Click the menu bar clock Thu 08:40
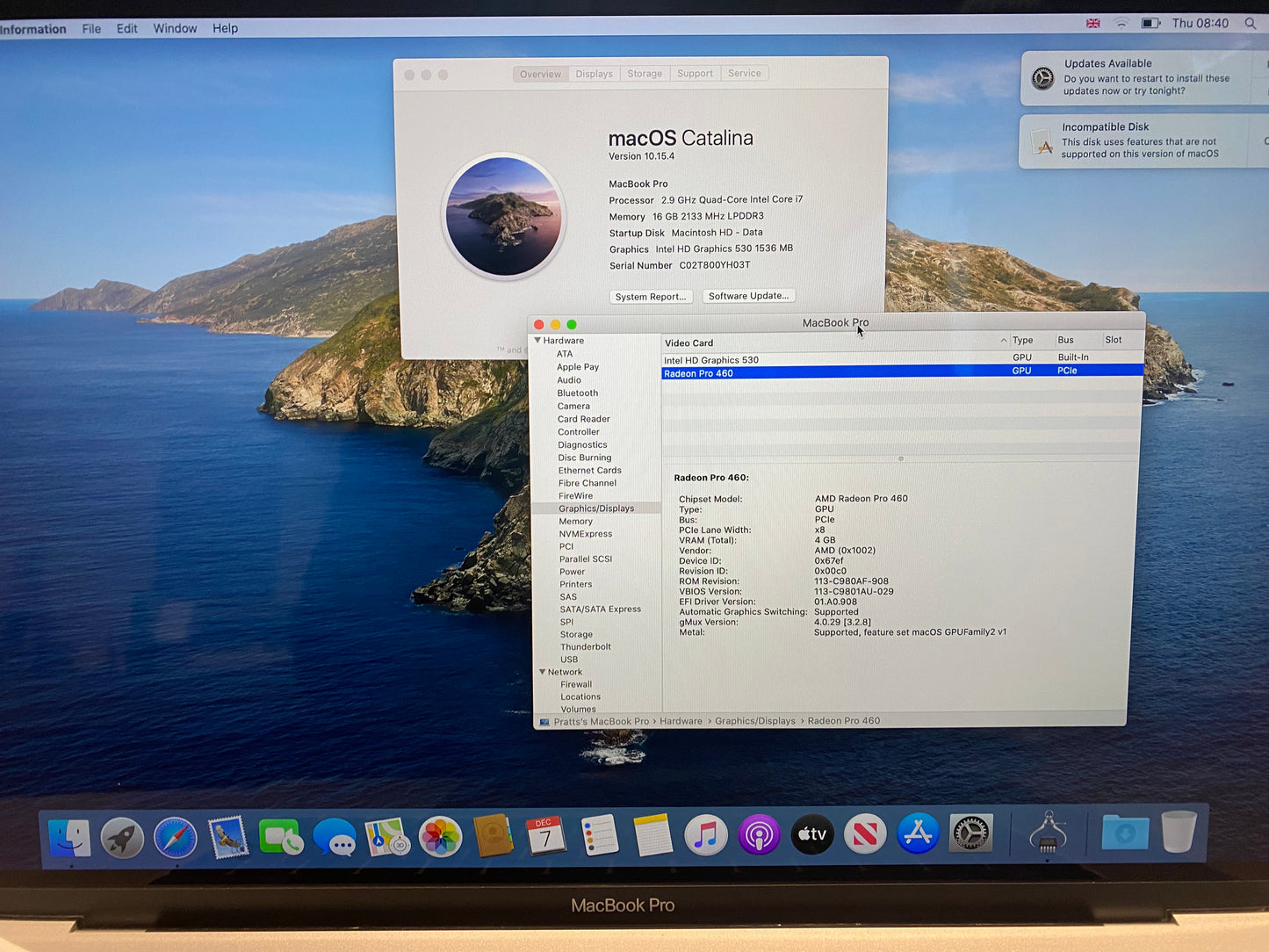Screen dimensions: 1269x952 tap(1200, 24)
